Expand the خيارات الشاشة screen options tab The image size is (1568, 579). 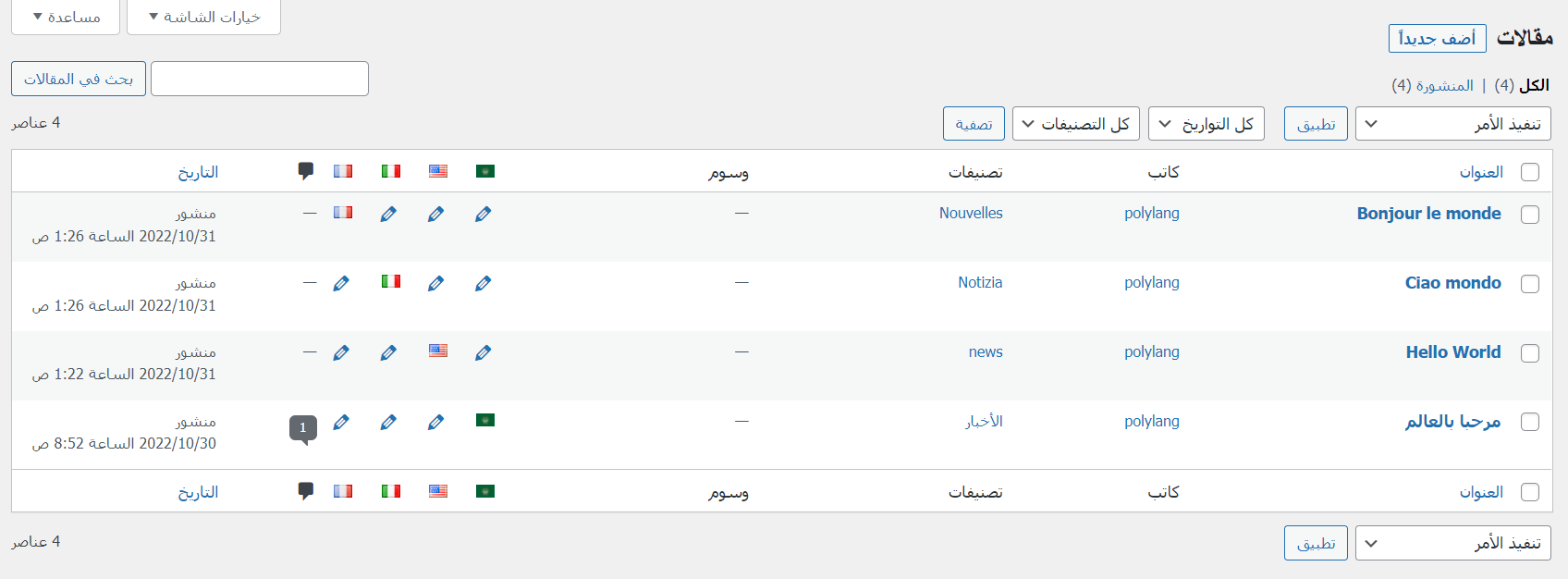pos(204,17)
